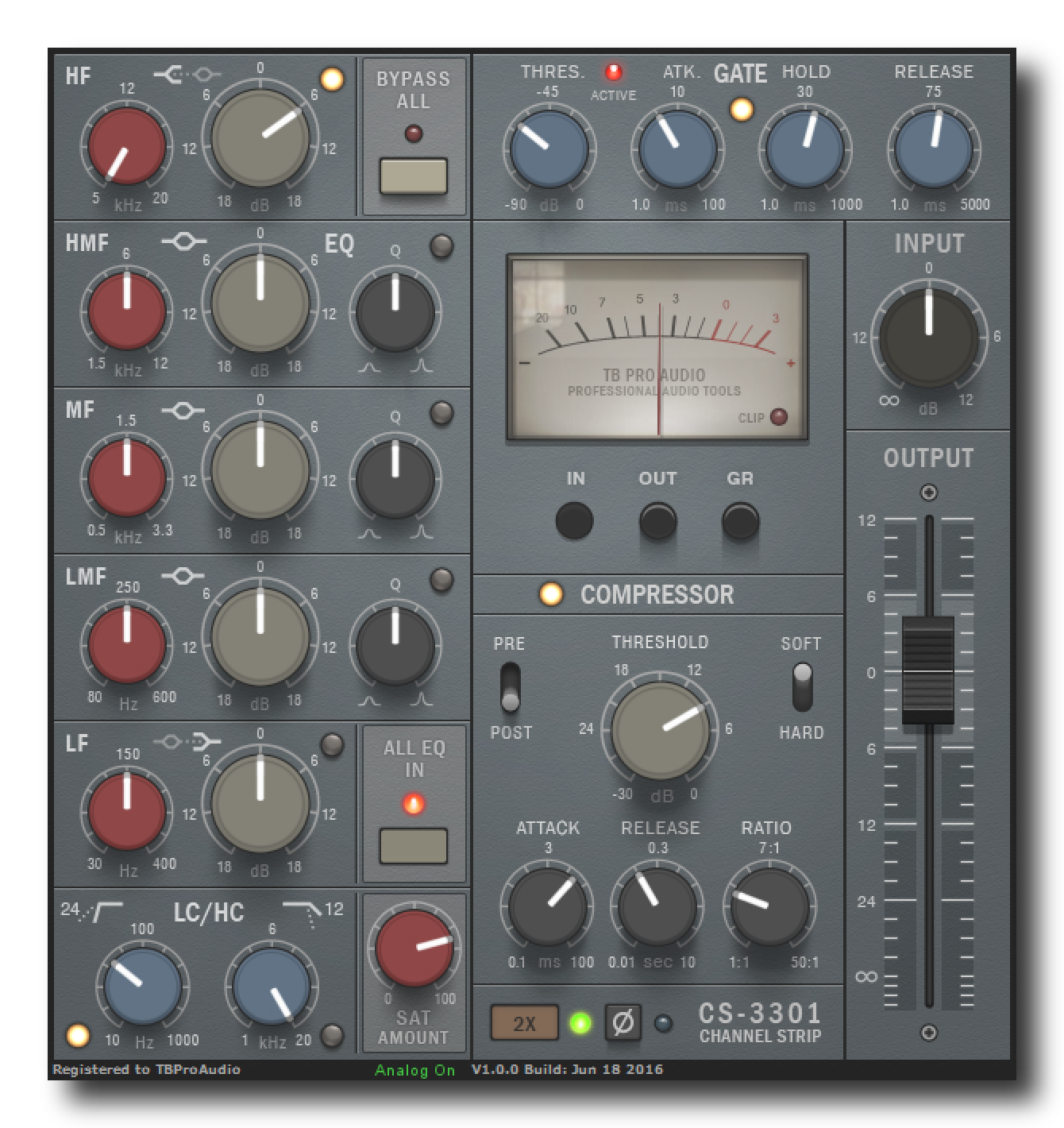Click the HF shelf/bell filter shape icon
The width and height of the screenshot is (1064, 1128).
point(187,75)
